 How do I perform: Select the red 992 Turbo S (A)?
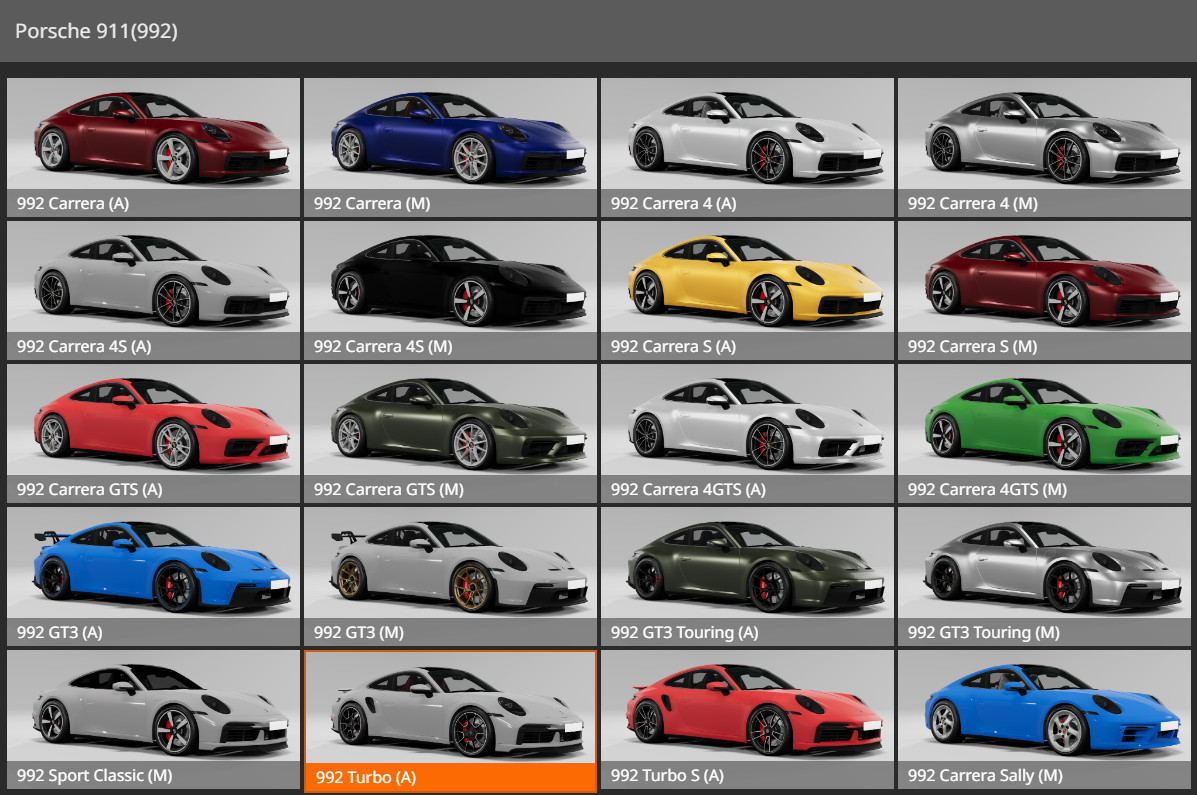pos(747,710)
